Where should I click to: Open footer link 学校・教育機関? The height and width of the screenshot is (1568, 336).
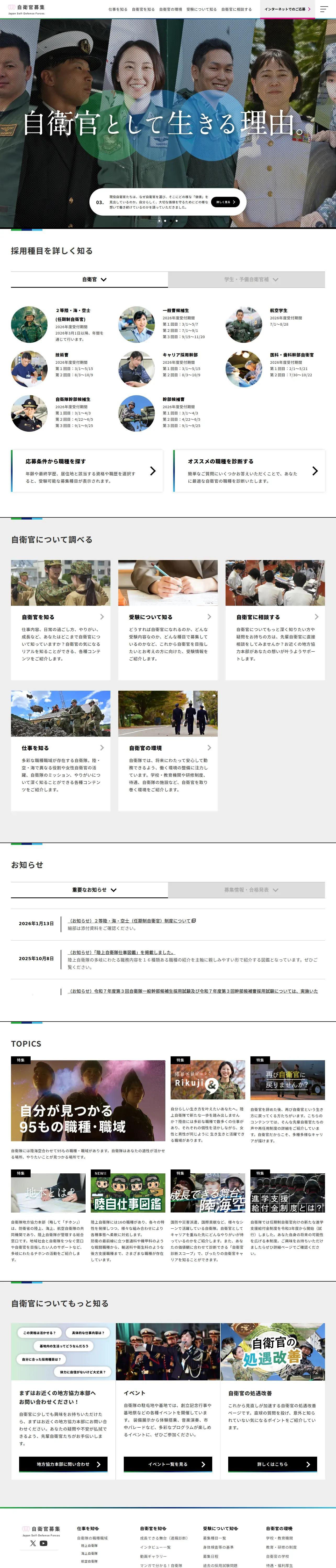pyautogui.click(x=279, y=1538)
